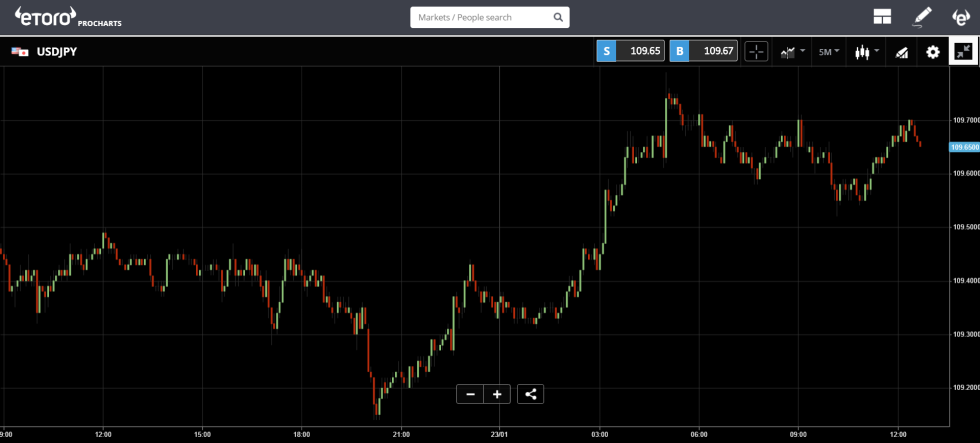
Task: Select the USDJPY instrument name
Action: (x=56, y=52)
